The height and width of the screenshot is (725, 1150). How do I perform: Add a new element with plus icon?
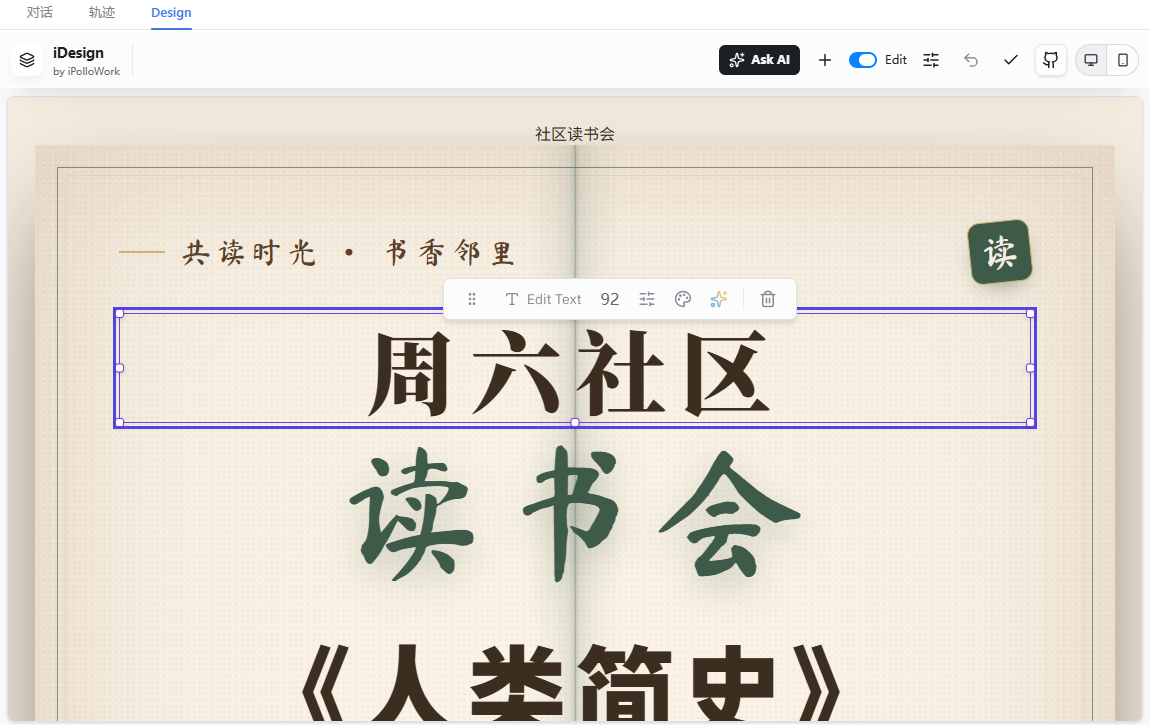click(824, 60)
